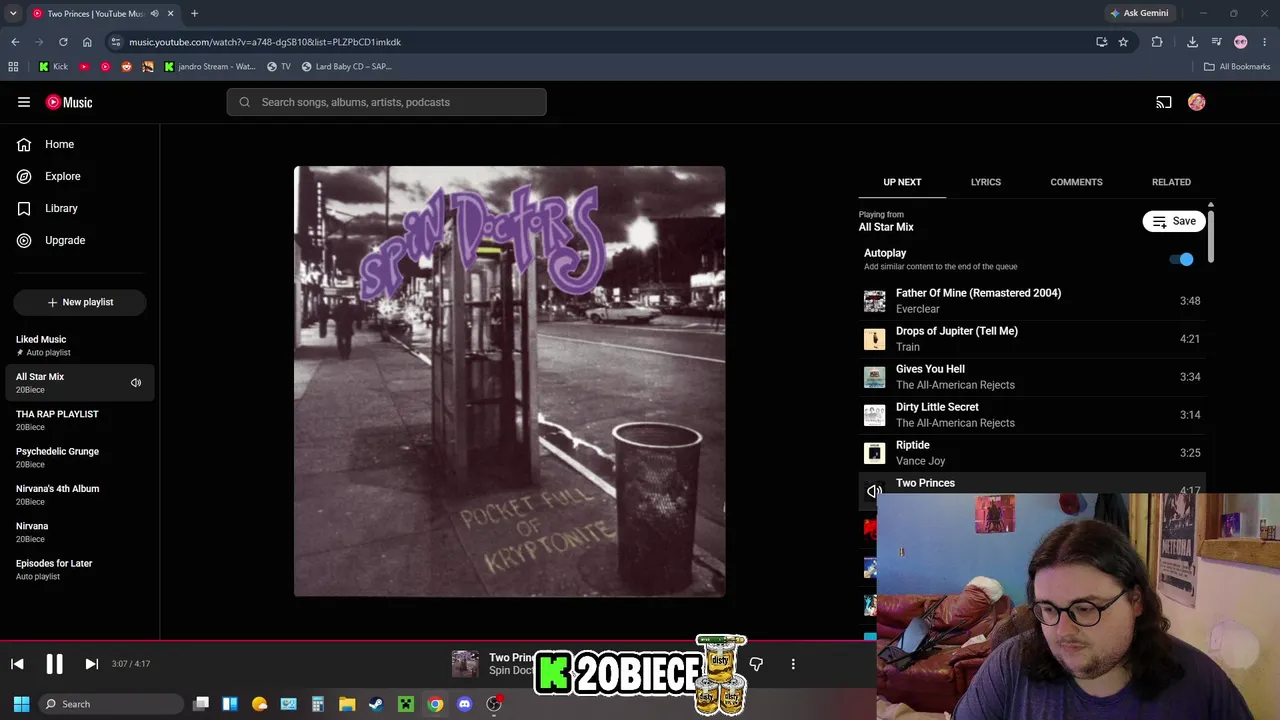Open the Chrome apps grid in the bookmarks bar
Viewport: 1280px width, 720px height.
[13, 67]
